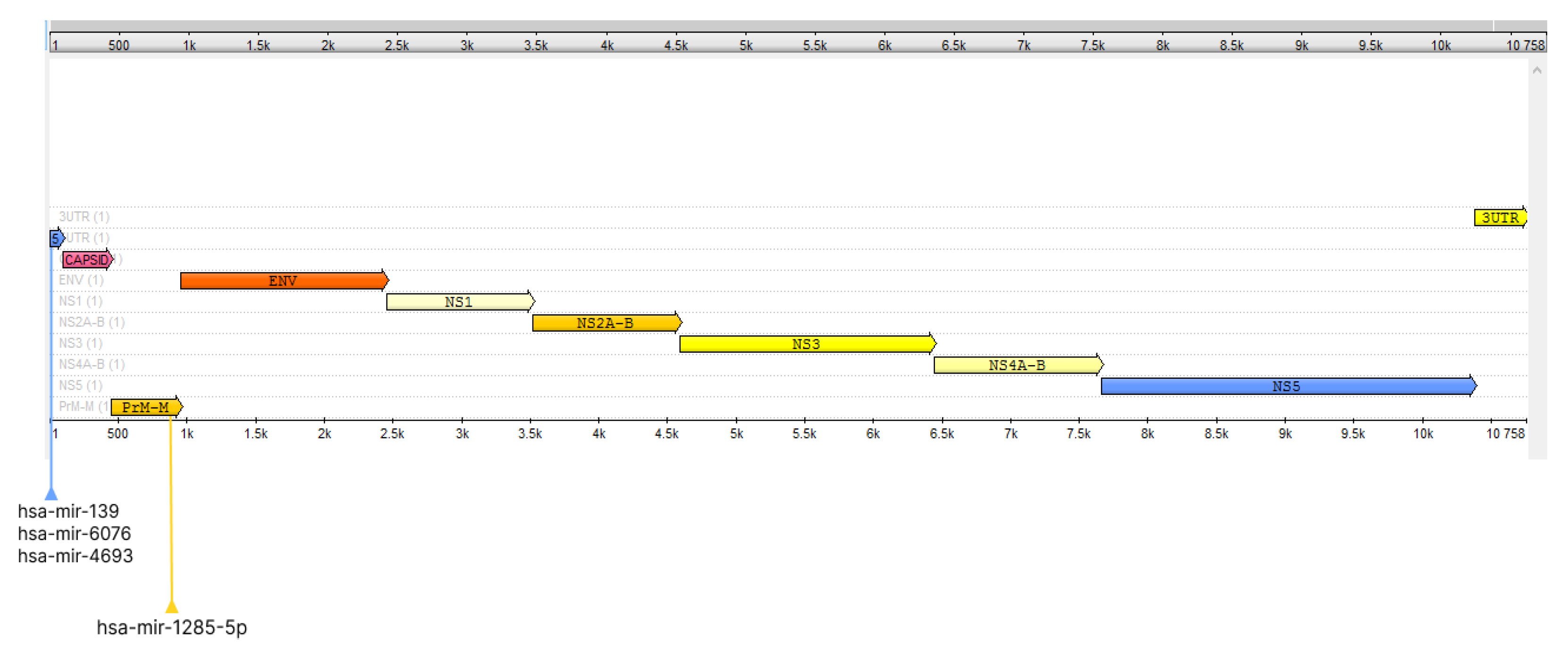This screenshot has height=659, width=1568.
Task: Click the NS2A-B annotation arrow
Action: (606, 323)
